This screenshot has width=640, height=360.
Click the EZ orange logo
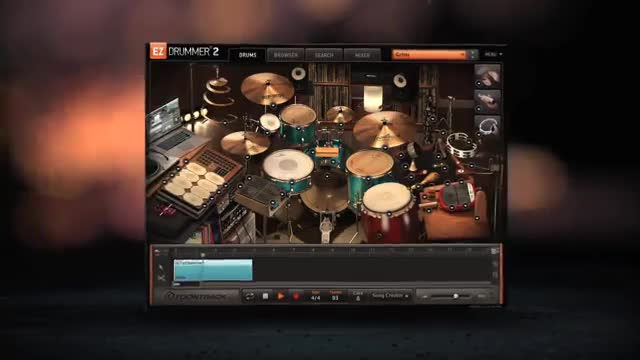tap(158, 51)
